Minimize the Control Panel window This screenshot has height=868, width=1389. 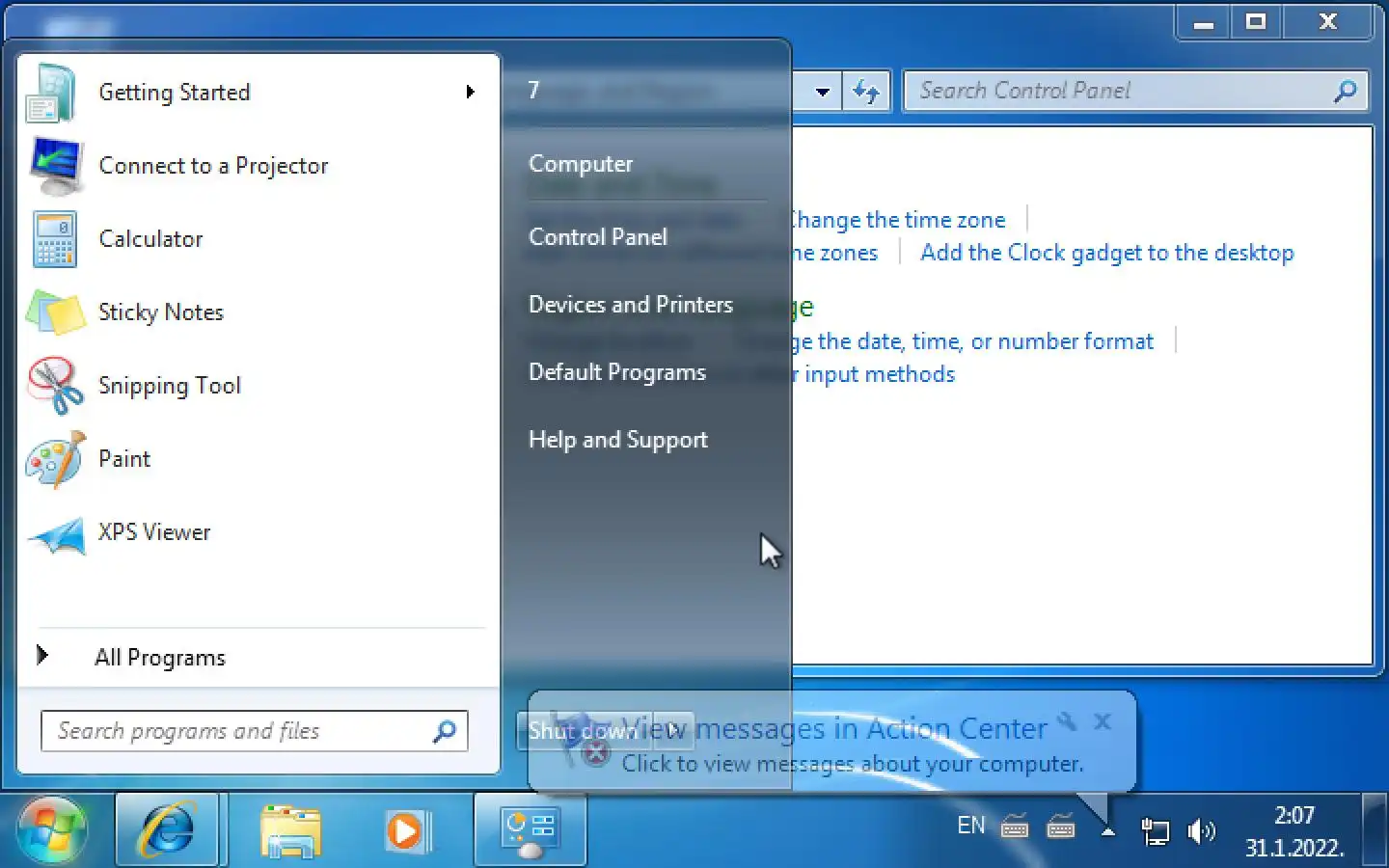click(1204, 23)
